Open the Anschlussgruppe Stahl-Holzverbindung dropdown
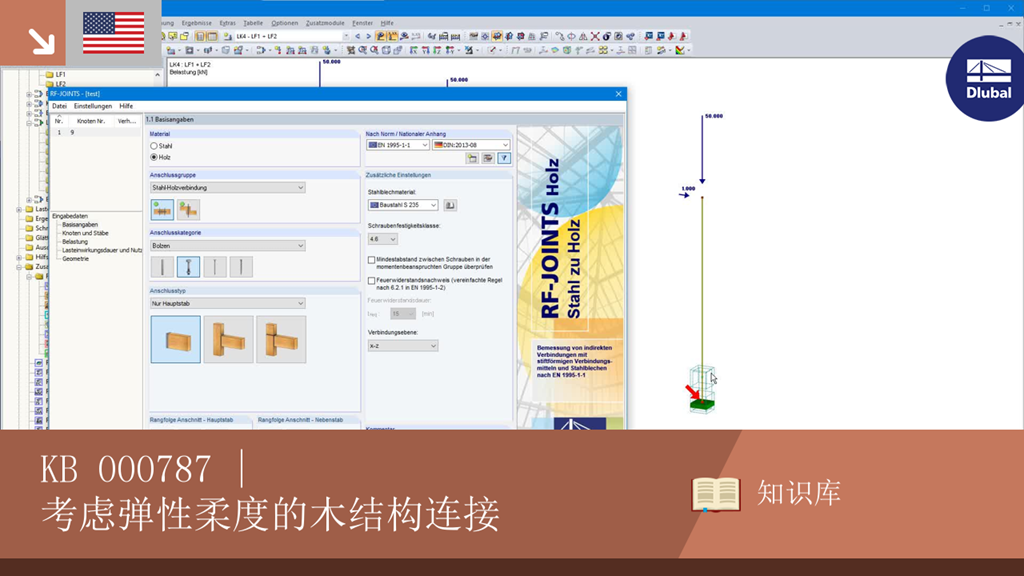1024x576 pixels. (227, 188)
